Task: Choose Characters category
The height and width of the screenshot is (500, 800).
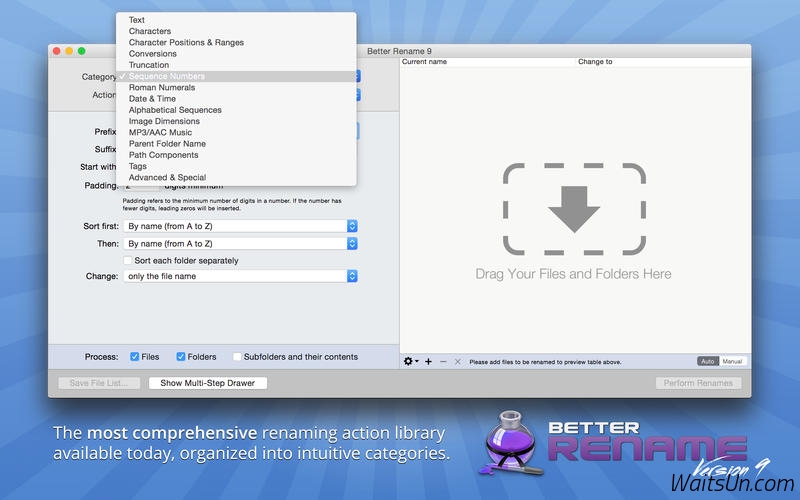Action: pyautogui.click(x=236, y=31)
